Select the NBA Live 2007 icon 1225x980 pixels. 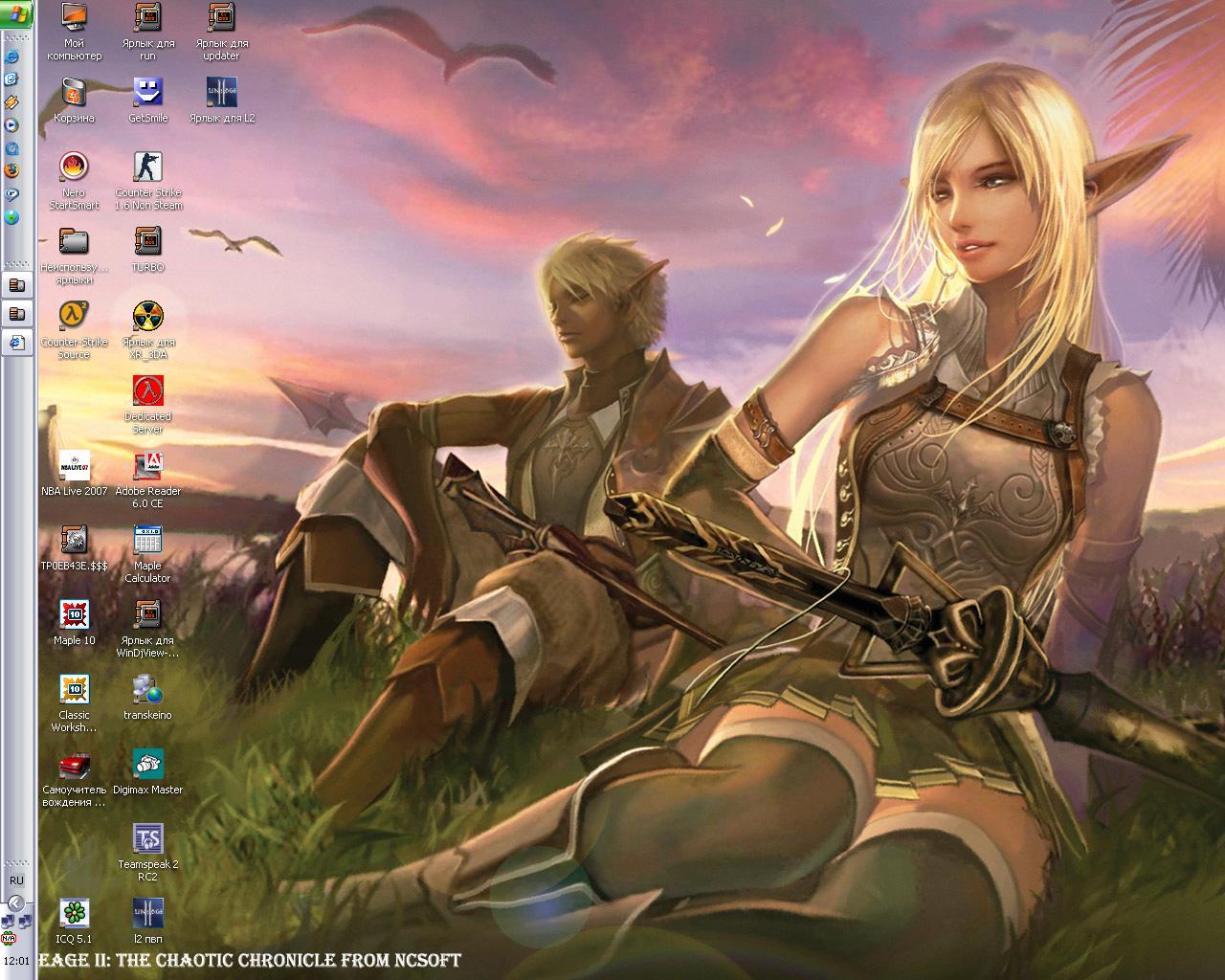click(x=74, y=473)
